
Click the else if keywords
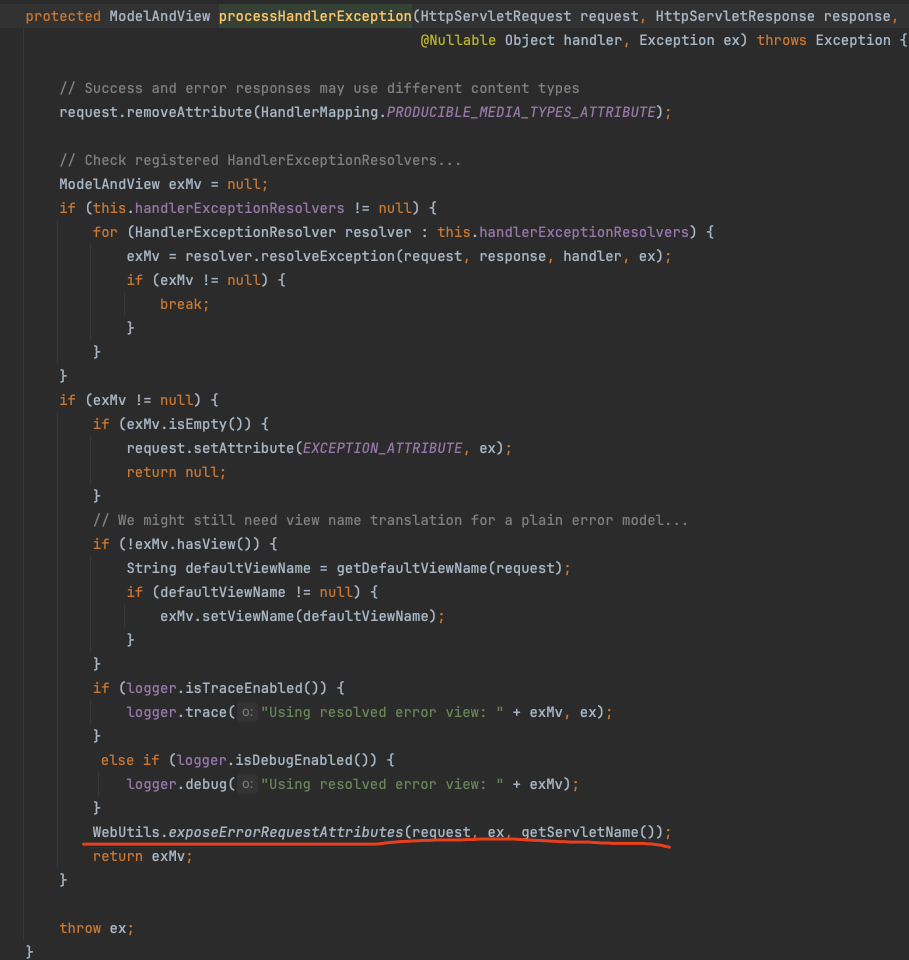coord(130,760)
